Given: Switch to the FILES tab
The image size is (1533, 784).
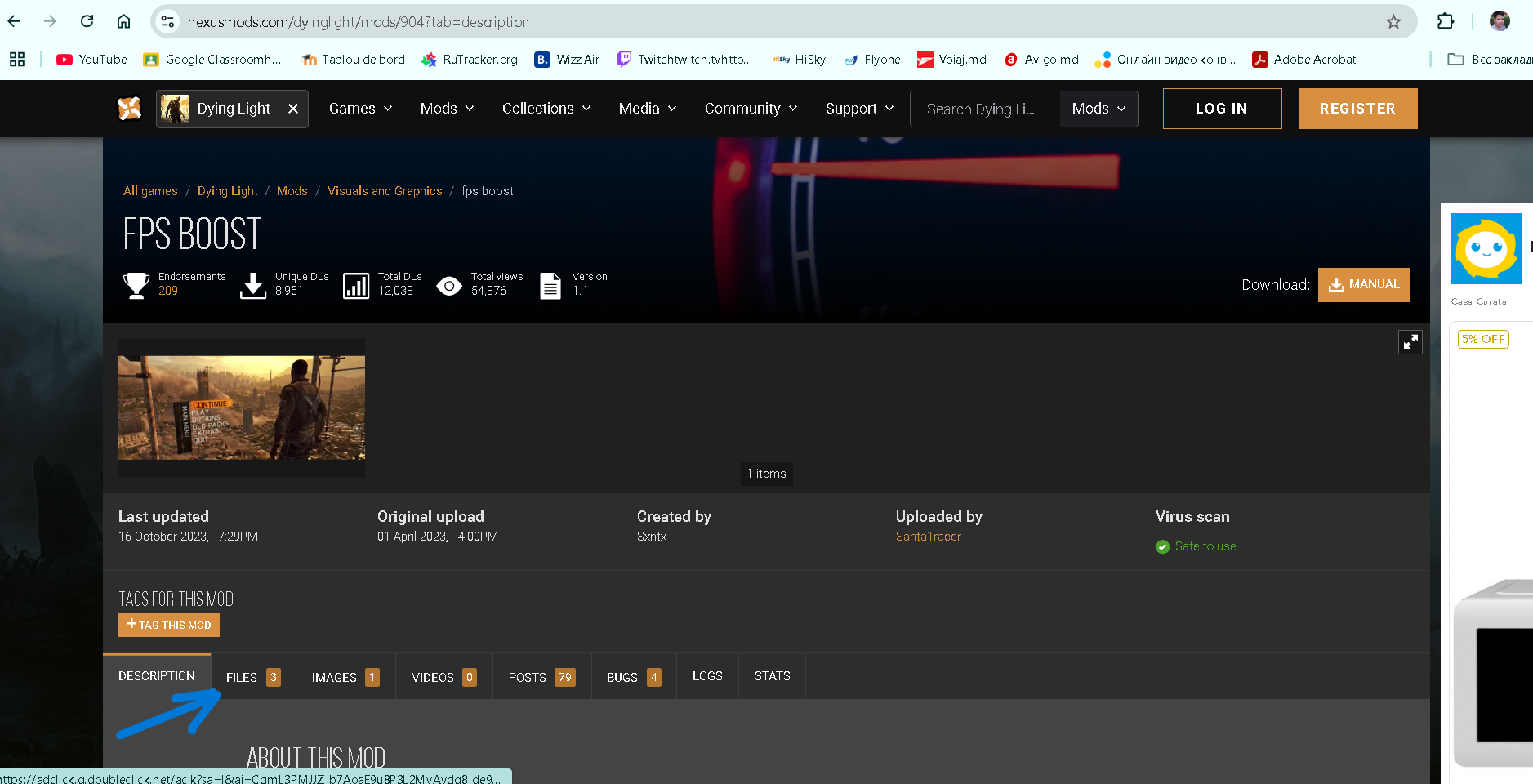Looking at the screenshot, I should coord(253,677).
